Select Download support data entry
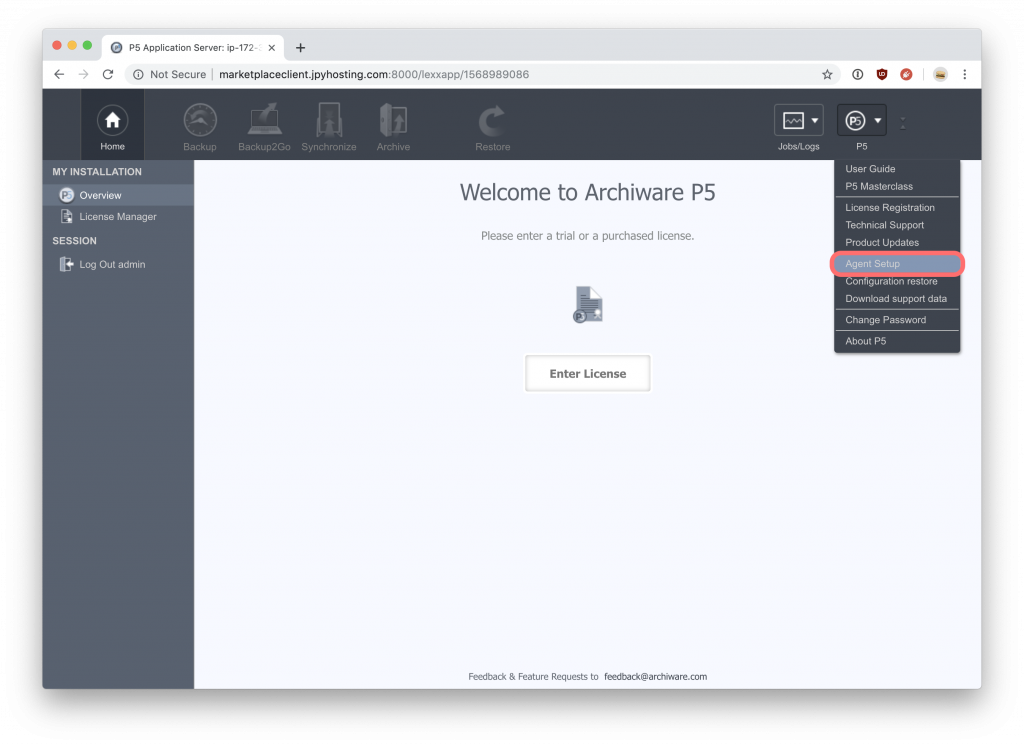Image resolution: width=1024 pixels, height=745 pixels. click(x=897, y=299)
